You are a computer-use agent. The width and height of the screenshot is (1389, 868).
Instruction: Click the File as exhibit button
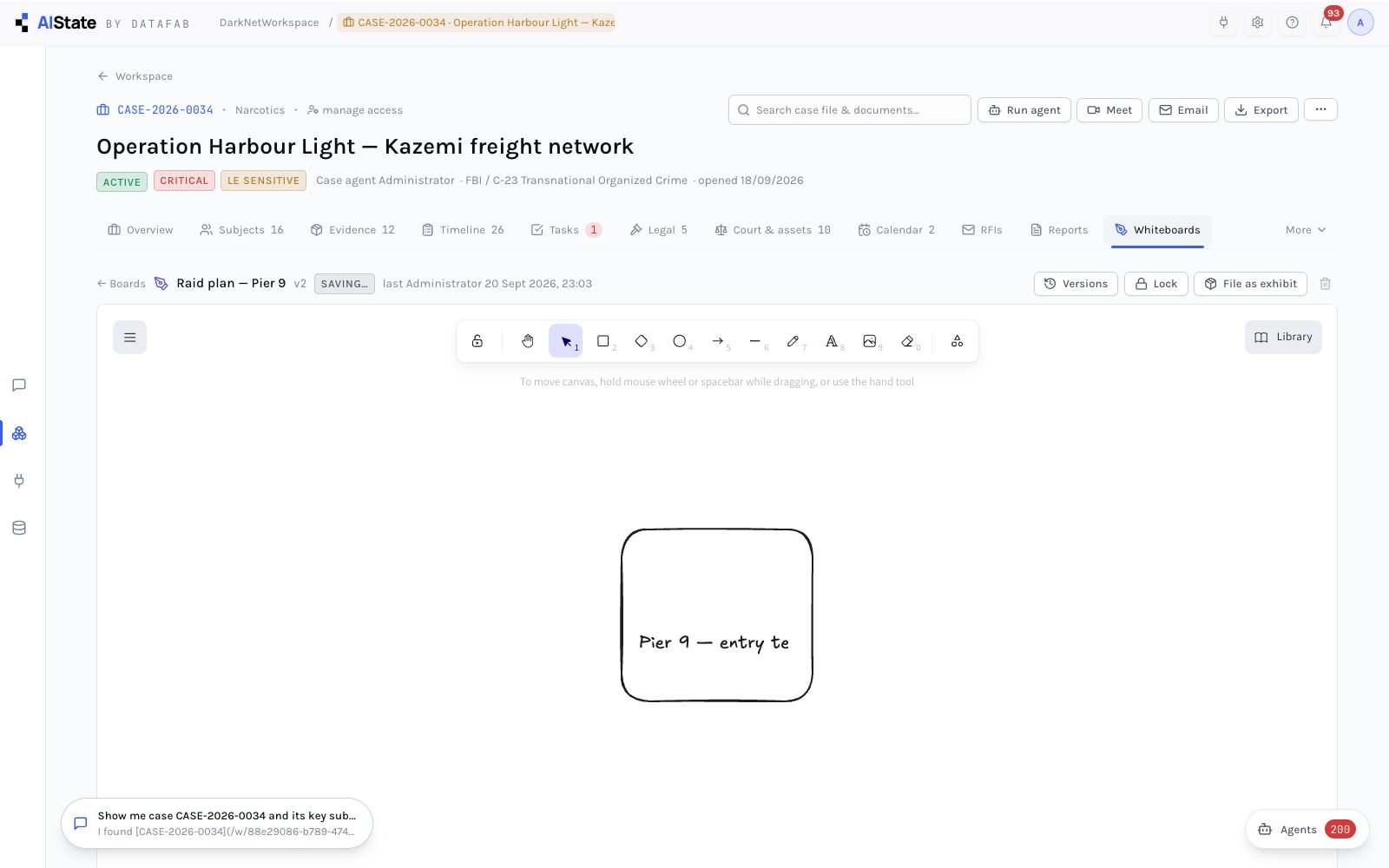pyautogui.click(x=1251, y=284)
